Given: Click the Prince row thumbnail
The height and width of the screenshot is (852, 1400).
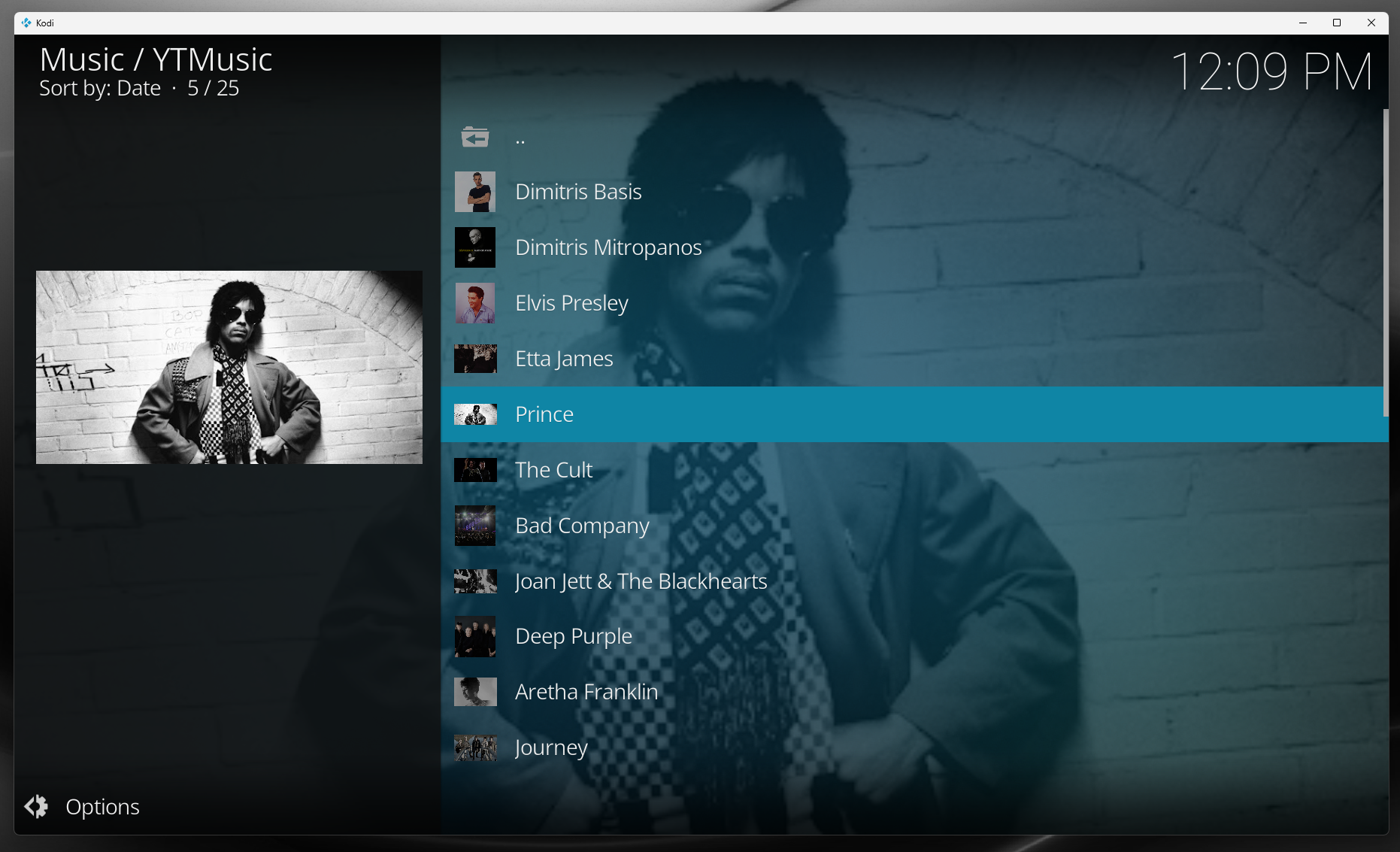Looking at the screenshot, I should click(x=475, y=414).
